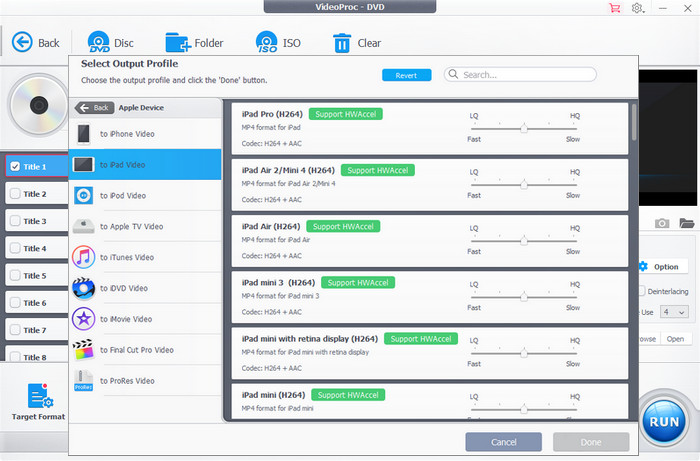The height and width of the screenshot is (461, 700).
Task: Open the Target Format panel
Action: 38,402
